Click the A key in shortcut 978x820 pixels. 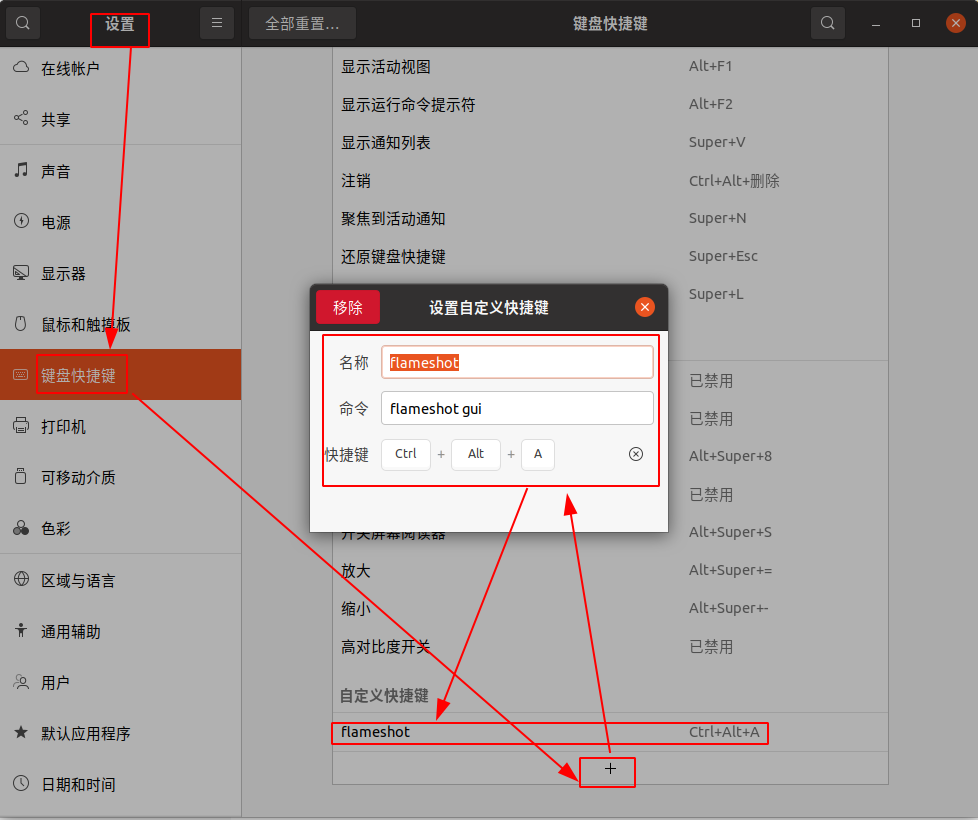point(538,454)
